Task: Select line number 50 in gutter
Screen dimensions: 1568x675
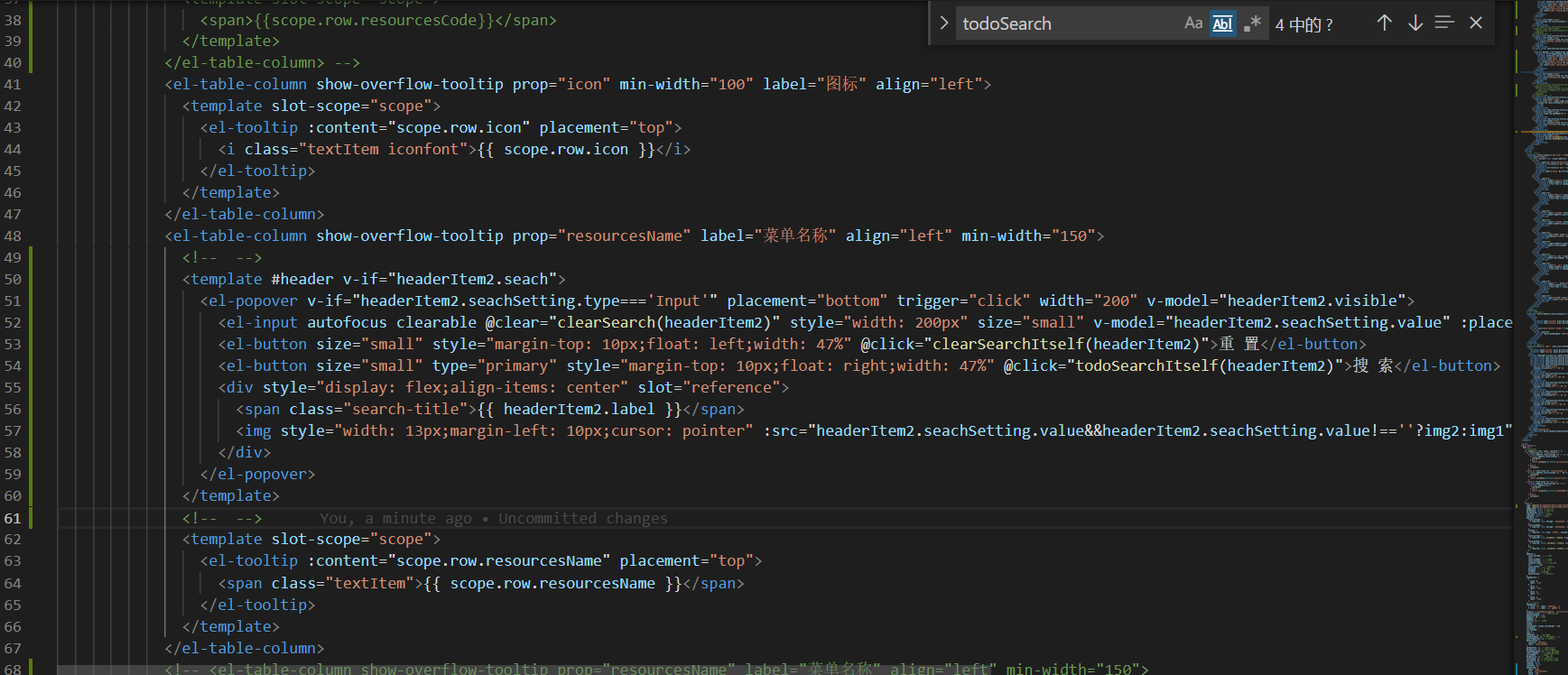Action: point(13,279)
